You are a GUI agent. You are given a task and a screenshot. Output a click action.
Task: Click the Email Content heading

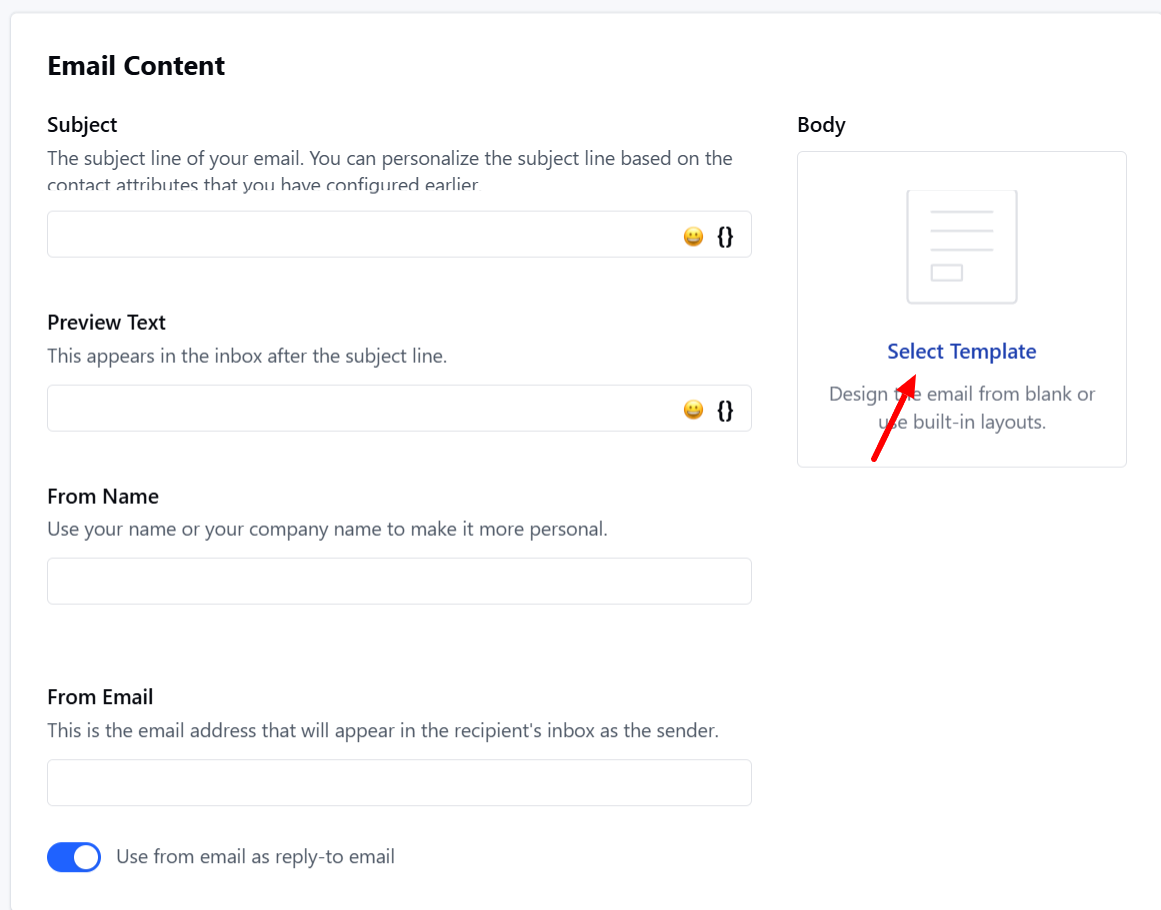[x=136, y=65]
